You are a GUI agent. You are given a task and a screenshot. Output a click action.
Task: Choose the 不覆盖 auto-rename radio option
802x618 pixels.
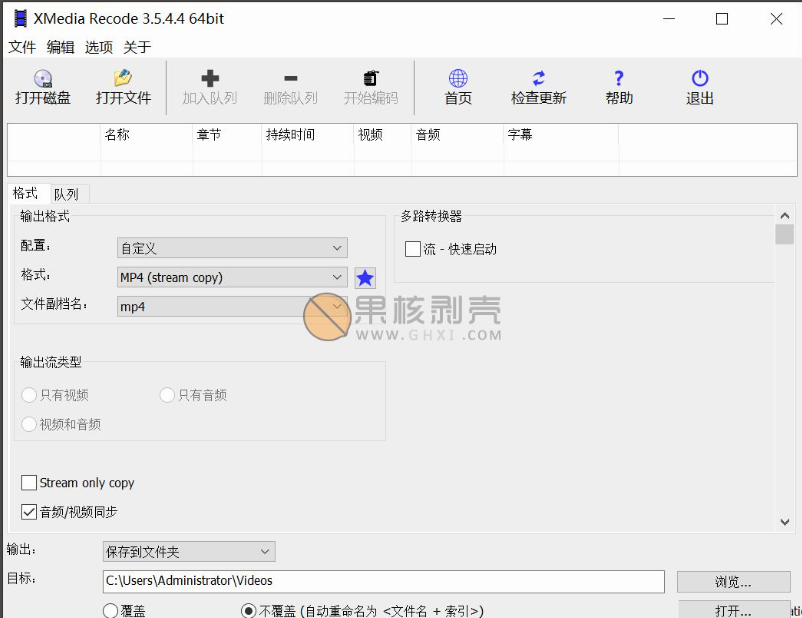point(249,610)
